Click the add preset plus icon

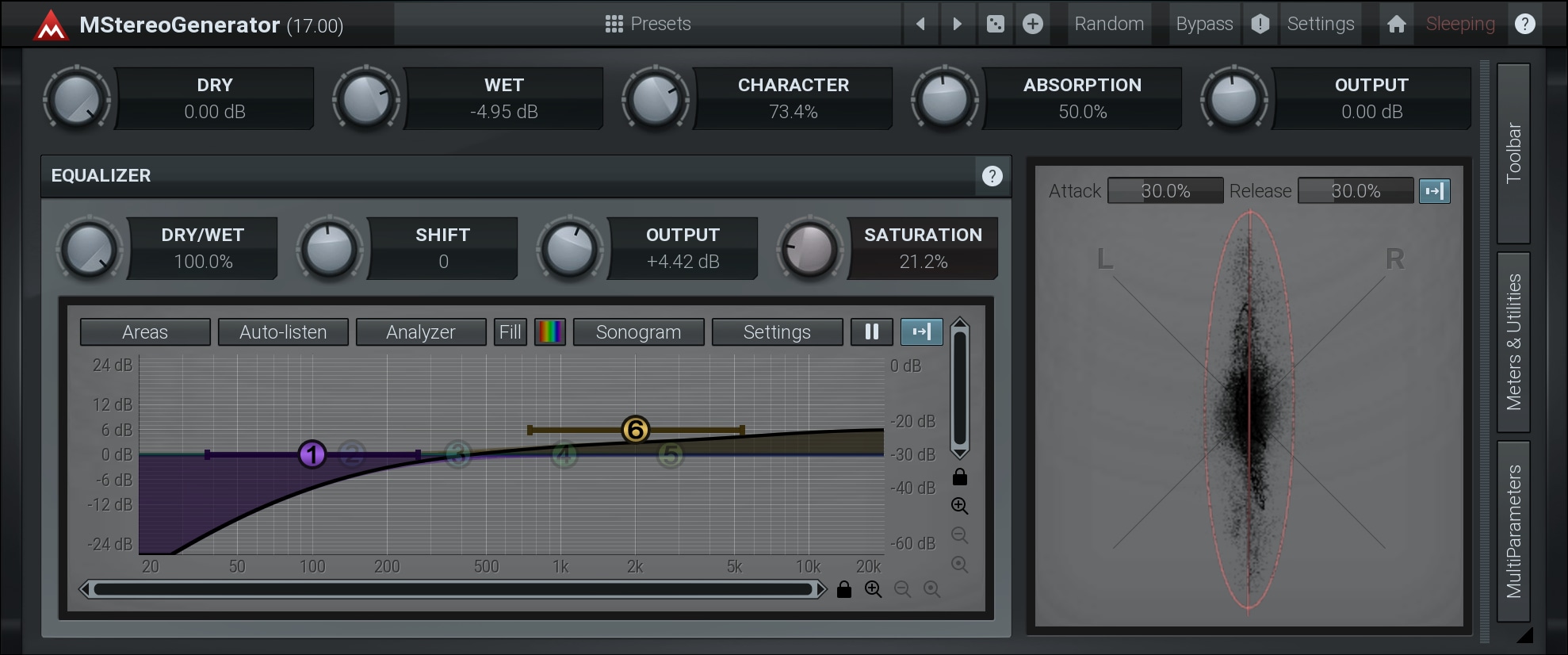coord(1032,24)
